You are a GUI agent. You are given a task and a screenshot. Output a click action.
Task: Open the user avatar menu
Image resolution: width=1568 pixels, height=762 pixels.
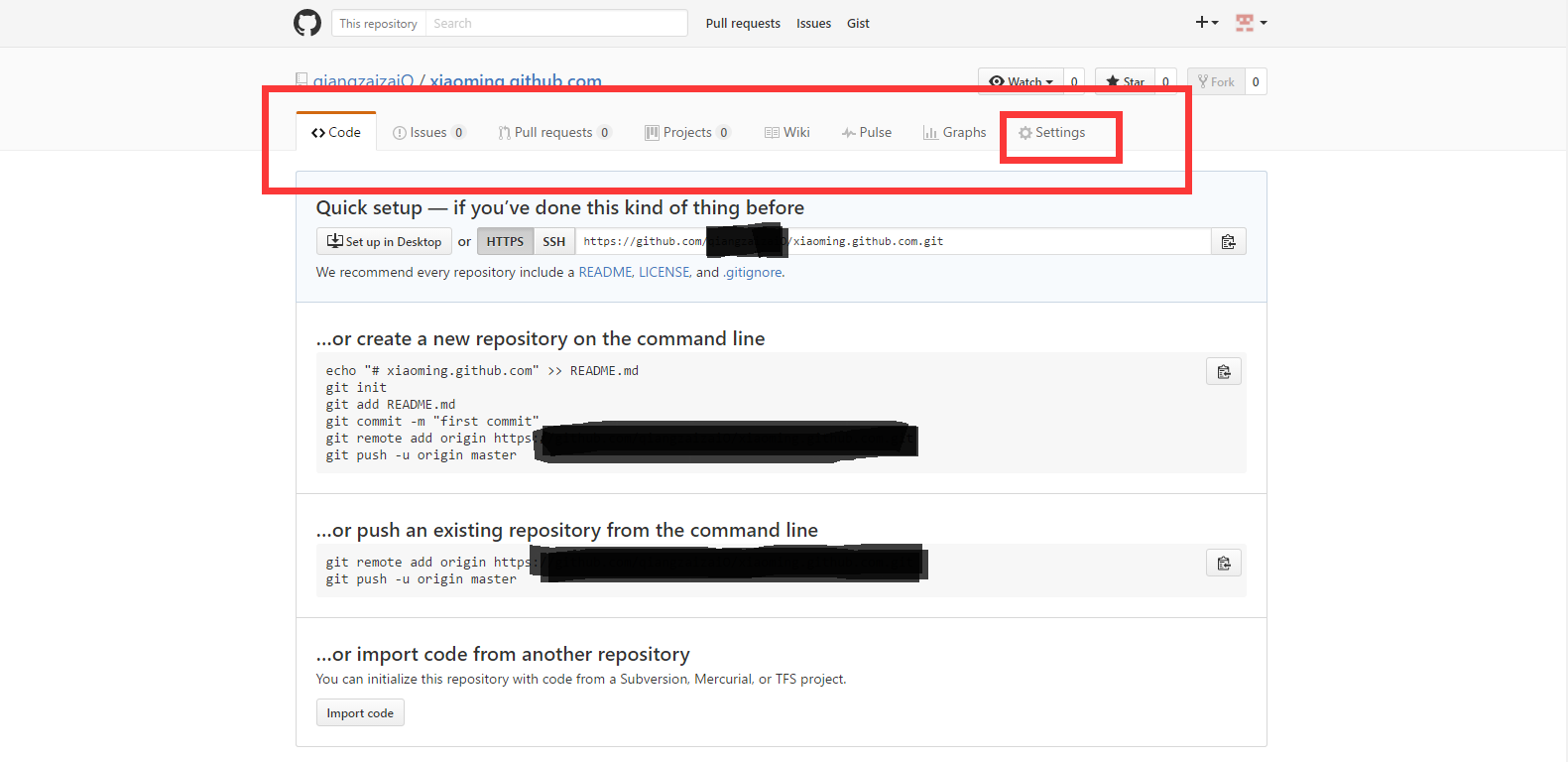coord(1251,22)
